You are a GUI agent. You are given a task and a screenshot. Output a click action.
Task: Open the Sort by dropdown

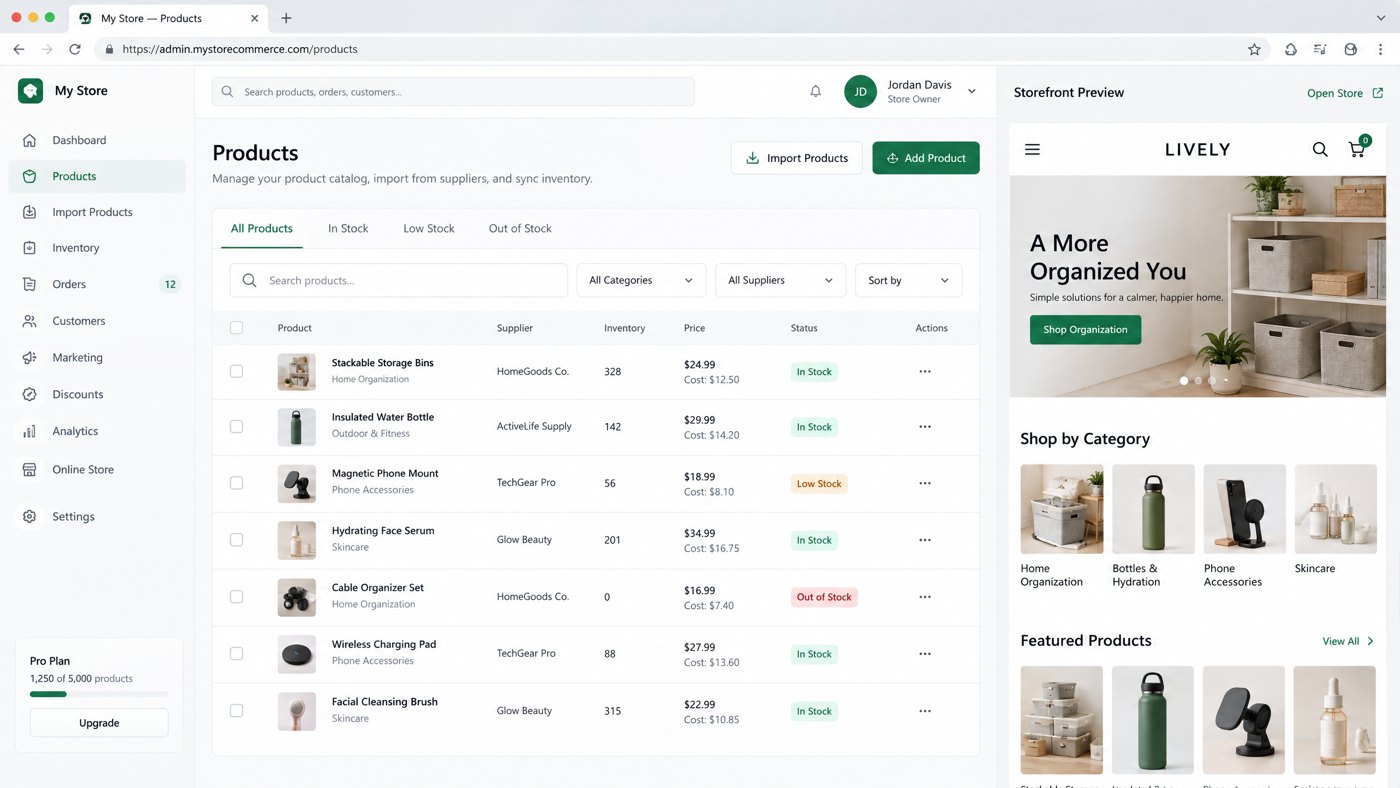click(908, 280)
